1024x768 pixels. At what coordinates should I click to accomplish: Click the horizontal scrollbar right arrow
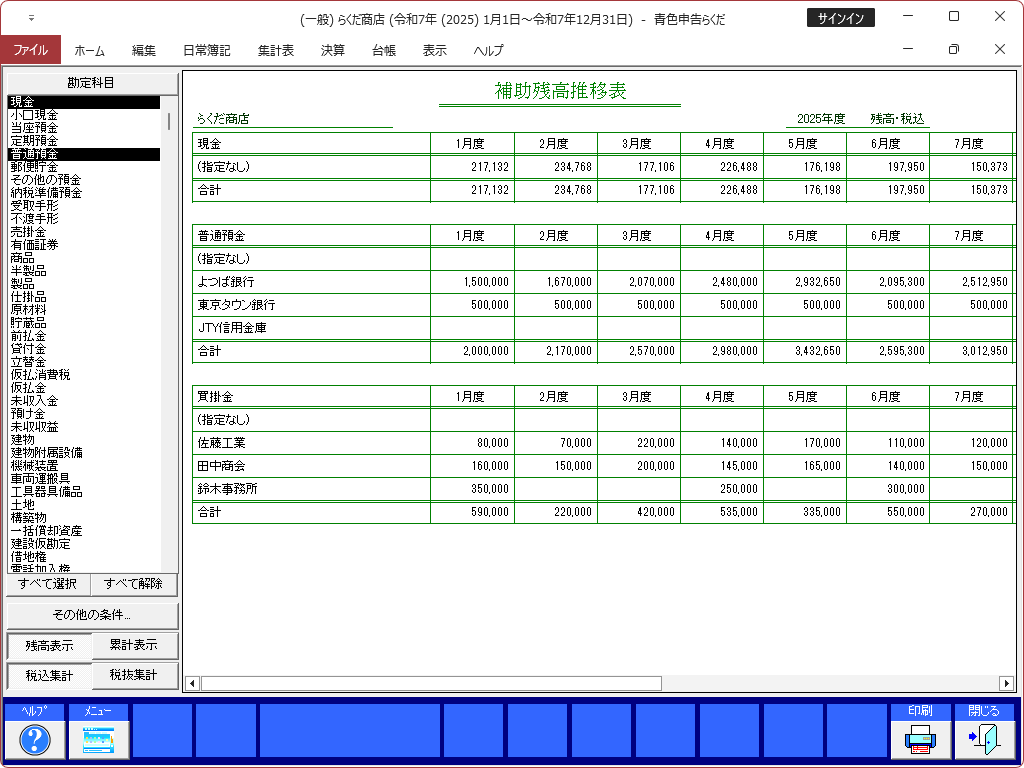point(1006,683)
